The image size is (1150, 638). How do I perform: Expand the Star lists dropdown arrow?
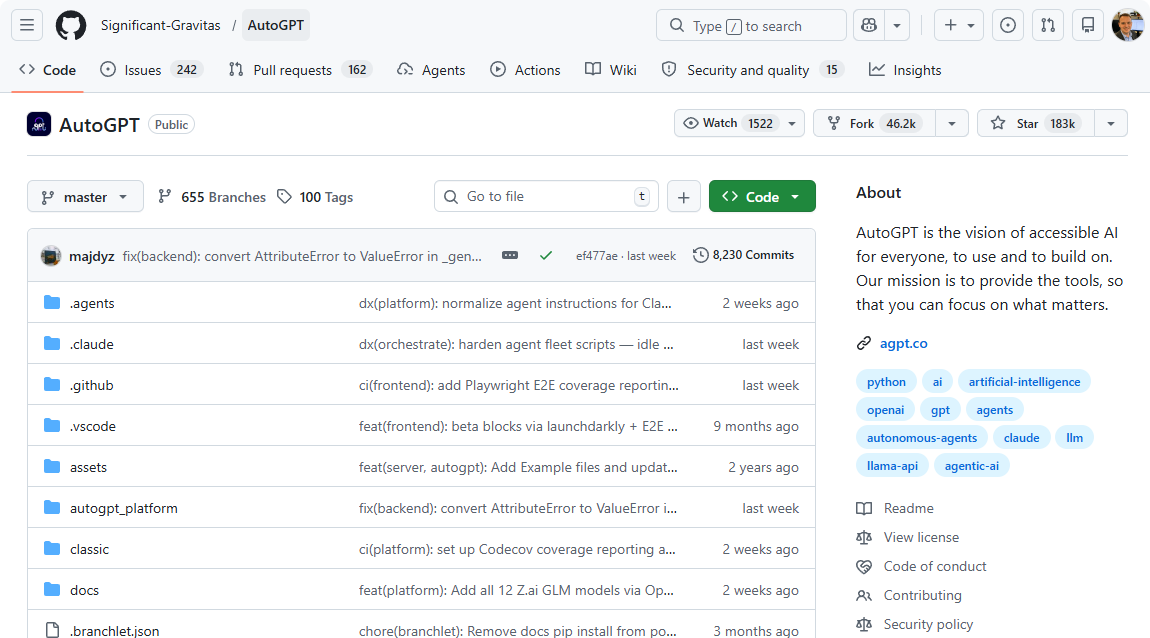point(1111,123)
